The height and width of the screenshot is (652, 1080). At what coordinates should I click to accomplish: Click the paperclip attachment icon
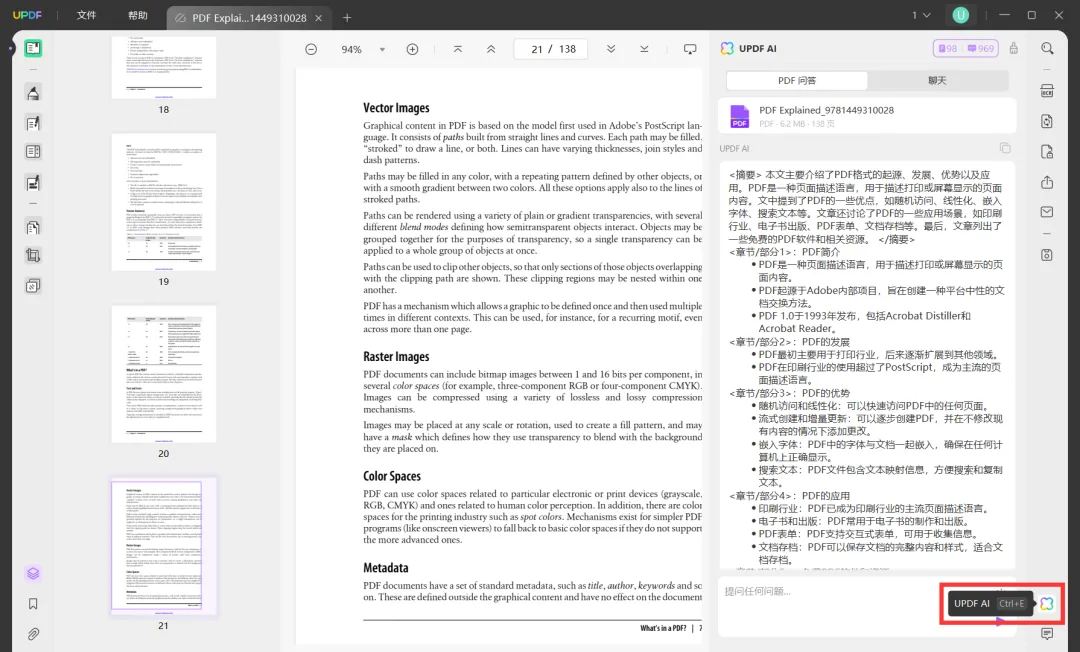click(x=33, y=633)
